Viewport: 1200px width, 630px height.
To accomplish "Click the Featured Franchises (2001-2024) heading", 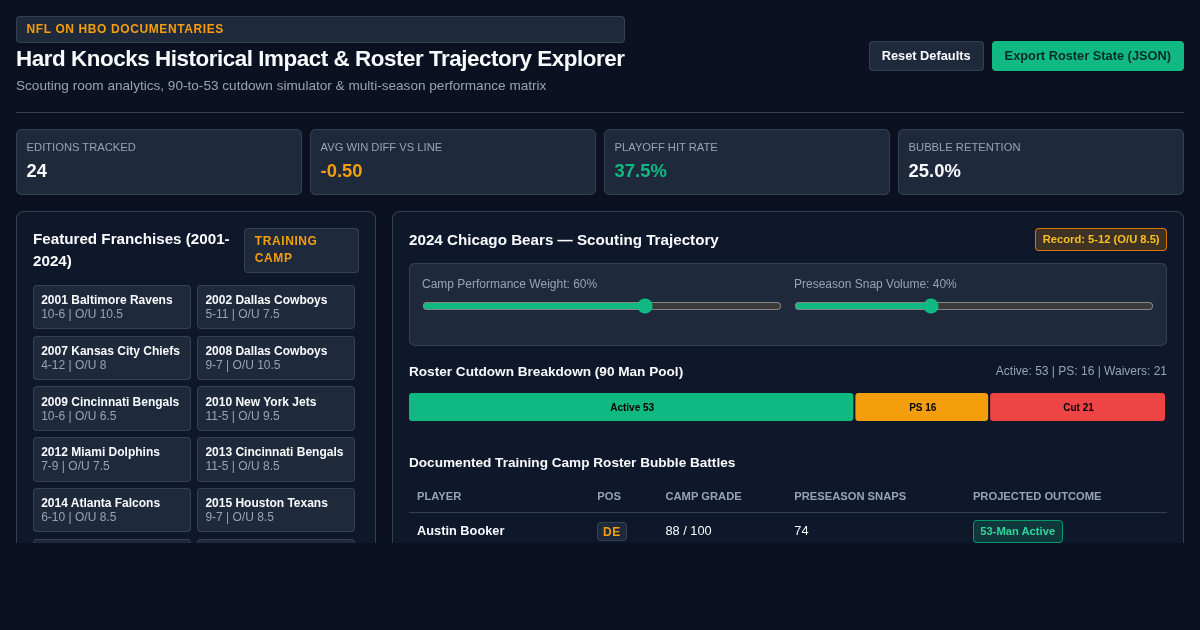I will point(131,250).
